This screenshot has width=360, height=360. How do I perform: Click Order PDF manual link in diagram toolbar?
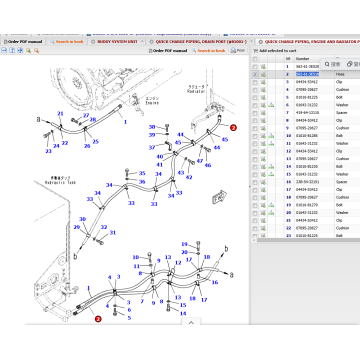pos(168,51)
